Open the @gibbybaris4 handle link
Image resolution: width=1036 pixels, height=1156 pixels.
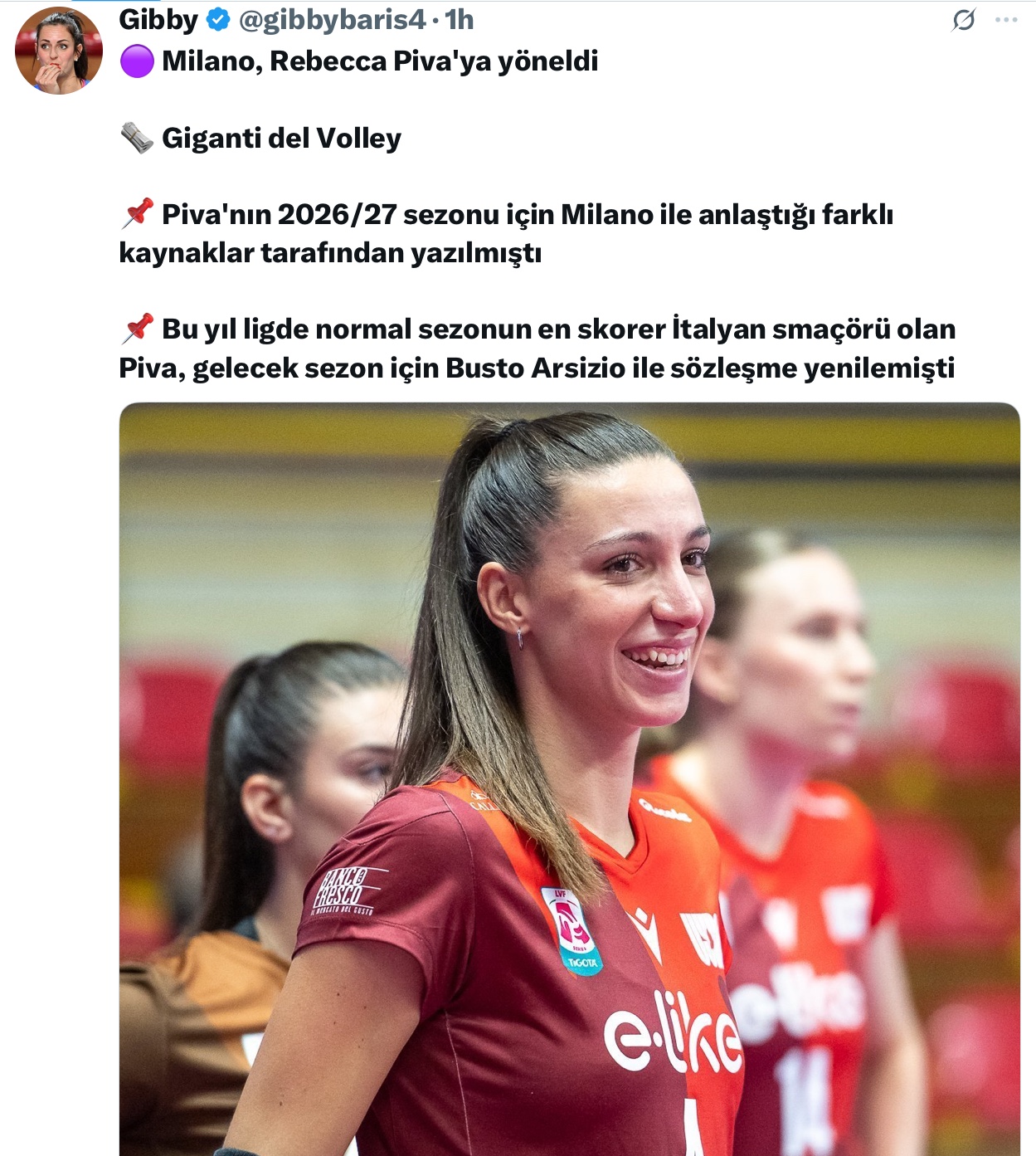click(x=332, y=20)
